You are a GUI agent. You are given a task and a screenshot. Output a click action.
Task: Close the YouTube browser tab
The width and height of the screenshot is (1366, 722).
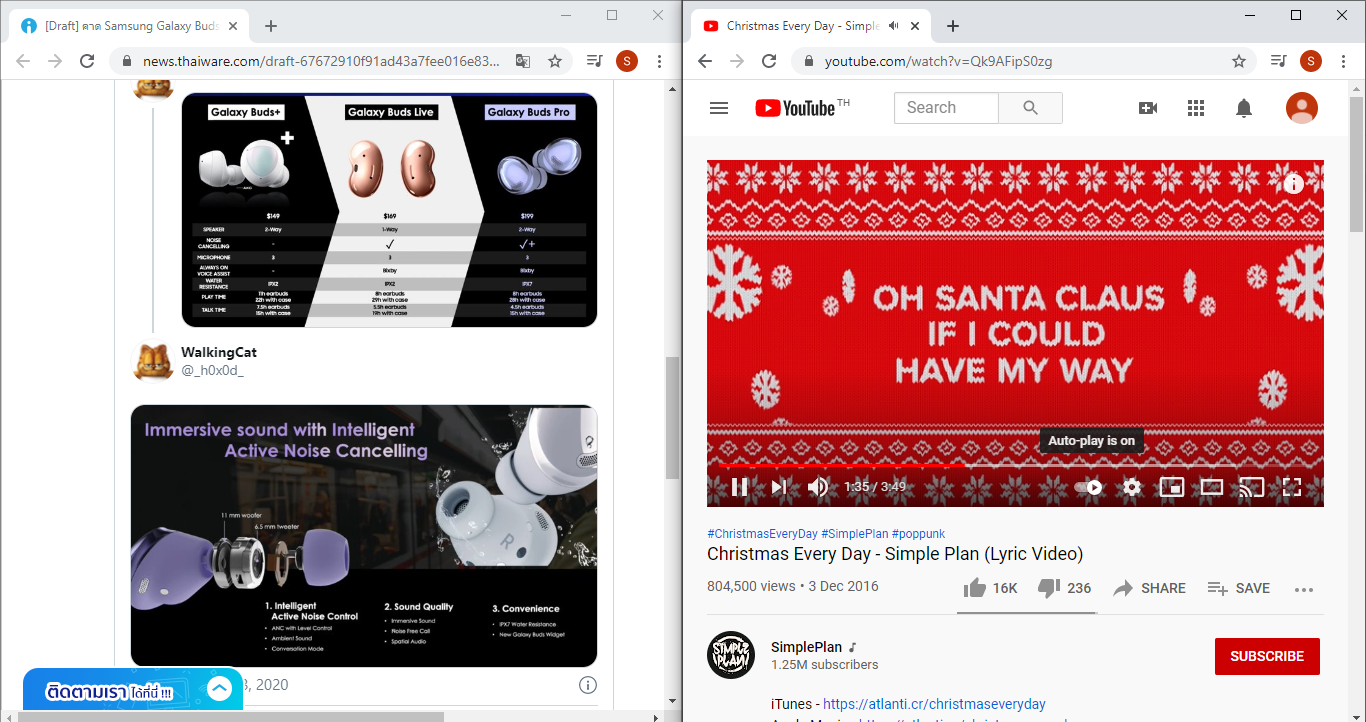915,26
